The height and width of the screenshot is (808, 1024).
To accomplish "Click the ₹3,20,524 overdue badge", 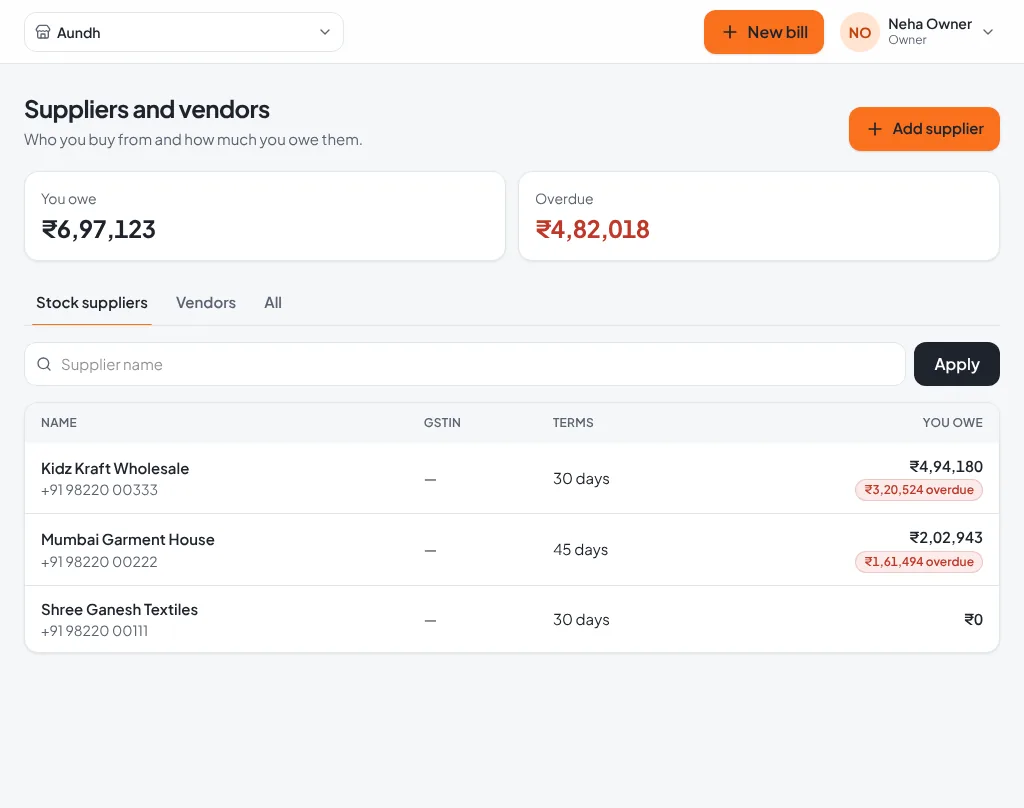I will tap(919, 490).
